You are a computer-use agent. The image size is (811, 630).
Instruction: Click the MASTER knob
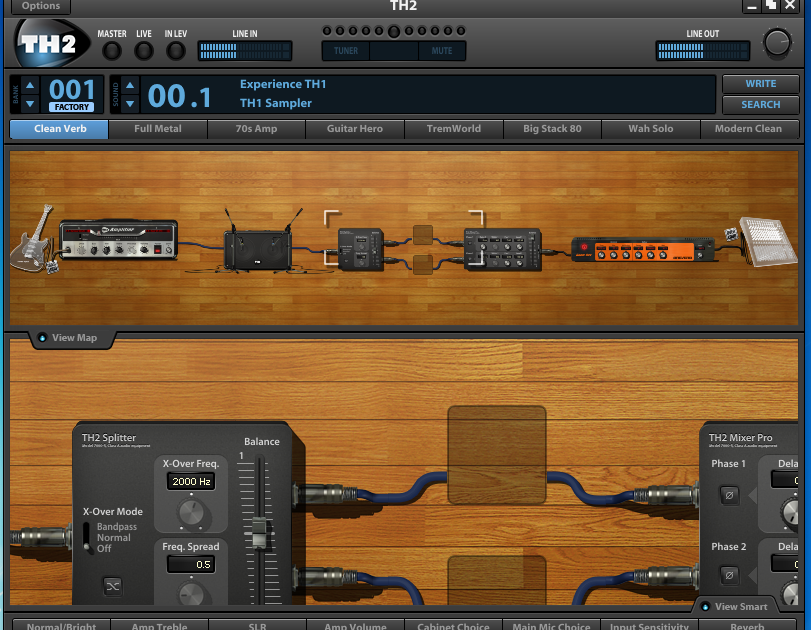112,51
